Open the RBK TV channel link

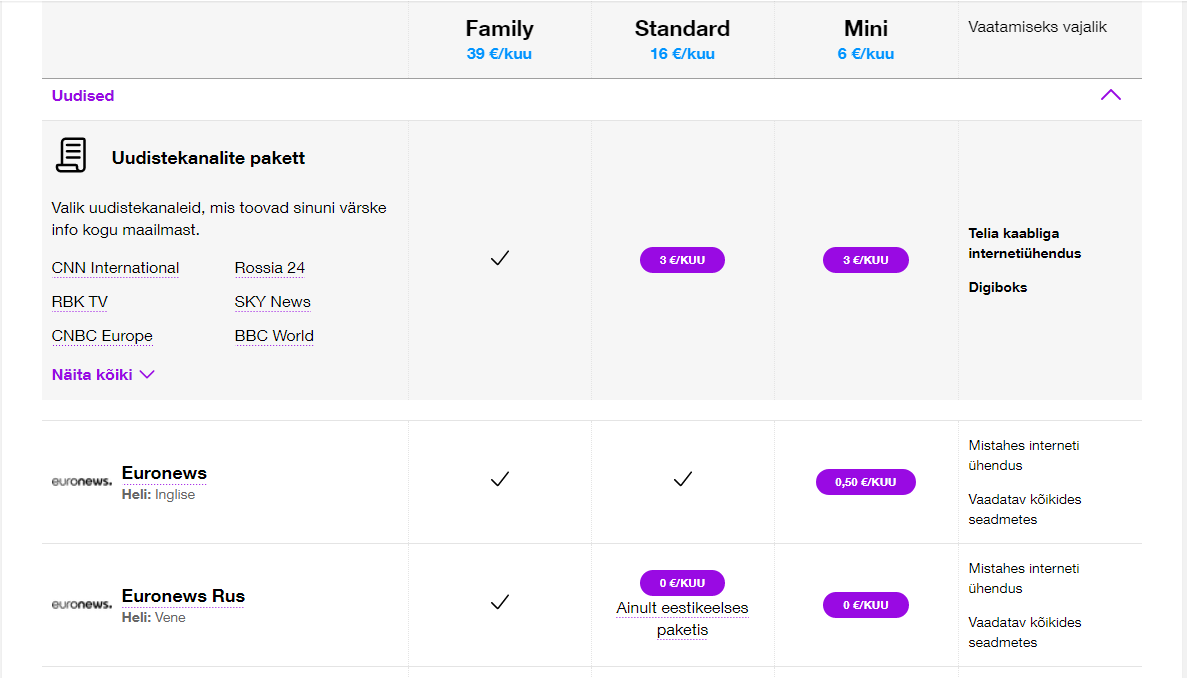(79, 302)
